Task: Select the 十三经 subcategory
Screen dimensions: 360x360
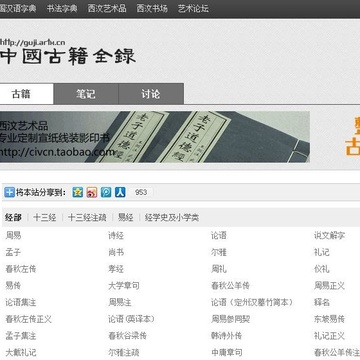Action: point(45,218)
